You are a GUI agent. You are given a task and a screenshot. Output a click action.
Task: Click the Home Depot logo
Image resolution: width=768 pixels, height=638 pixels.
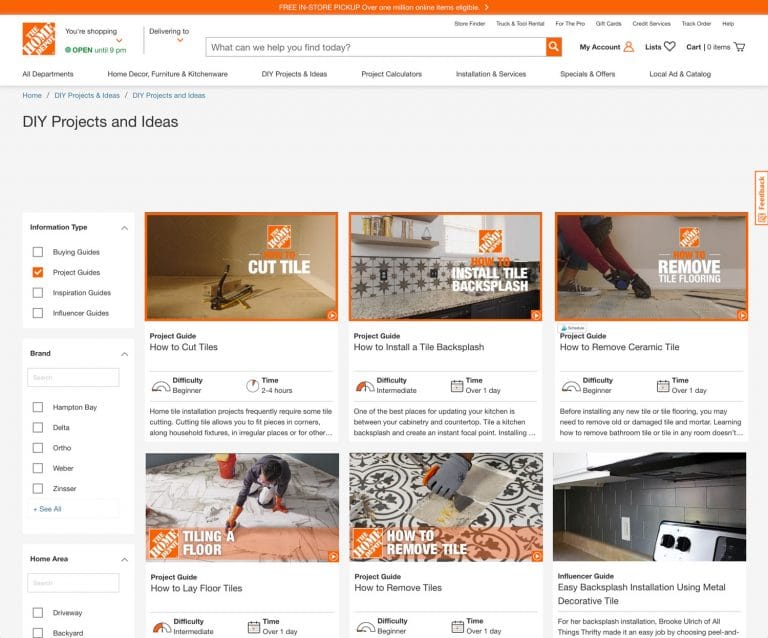click(x=39, y=39)
